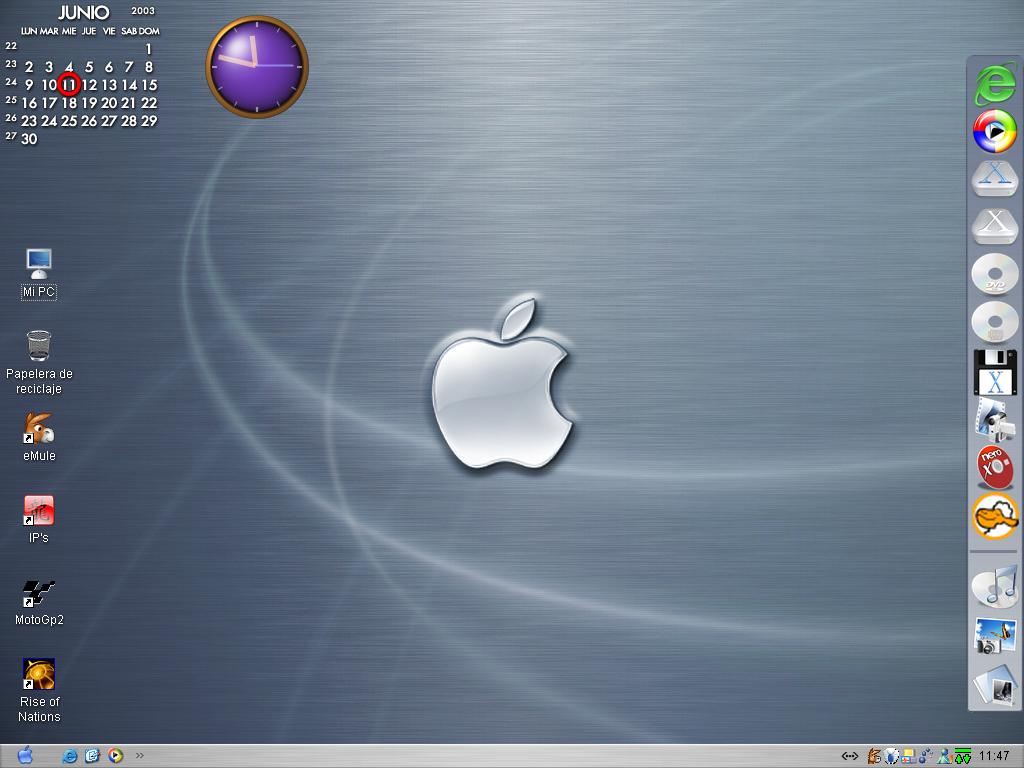Click the purple analog clock widget
Image resolution: width=1024 pixels, height=768 pixels.
point(257,67)
